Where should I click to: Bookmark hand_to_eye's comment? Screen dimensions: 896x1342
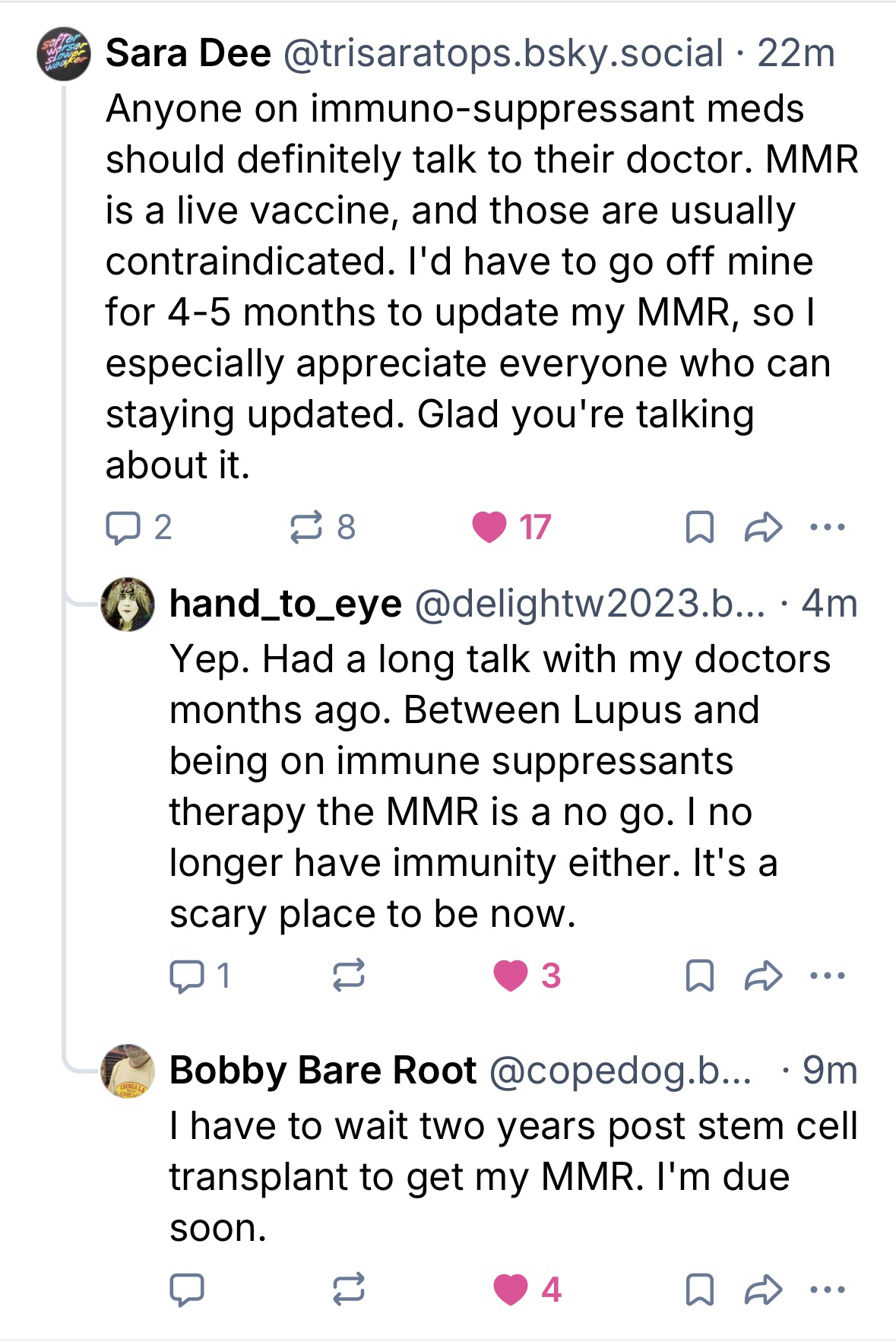coord(699,976)
